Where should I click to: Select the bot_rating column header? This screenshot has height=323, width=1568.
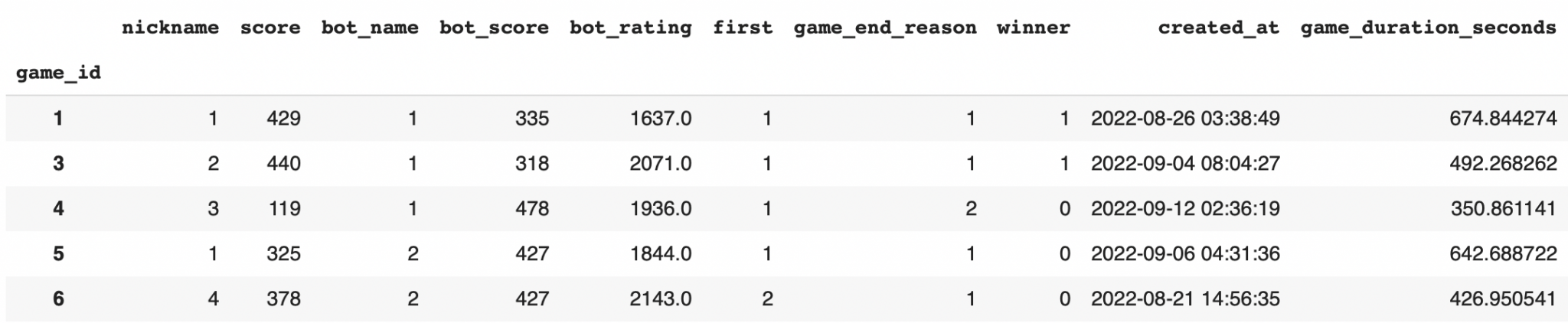[x=630, y=28]
